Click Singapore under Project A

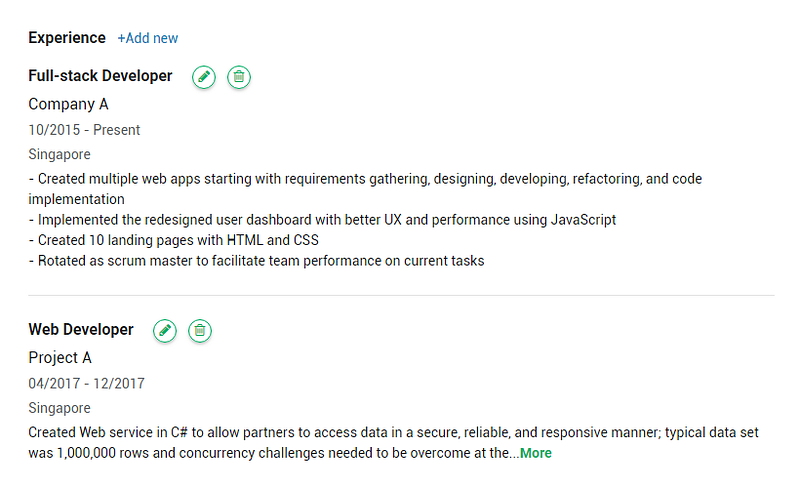coord(59,408)
